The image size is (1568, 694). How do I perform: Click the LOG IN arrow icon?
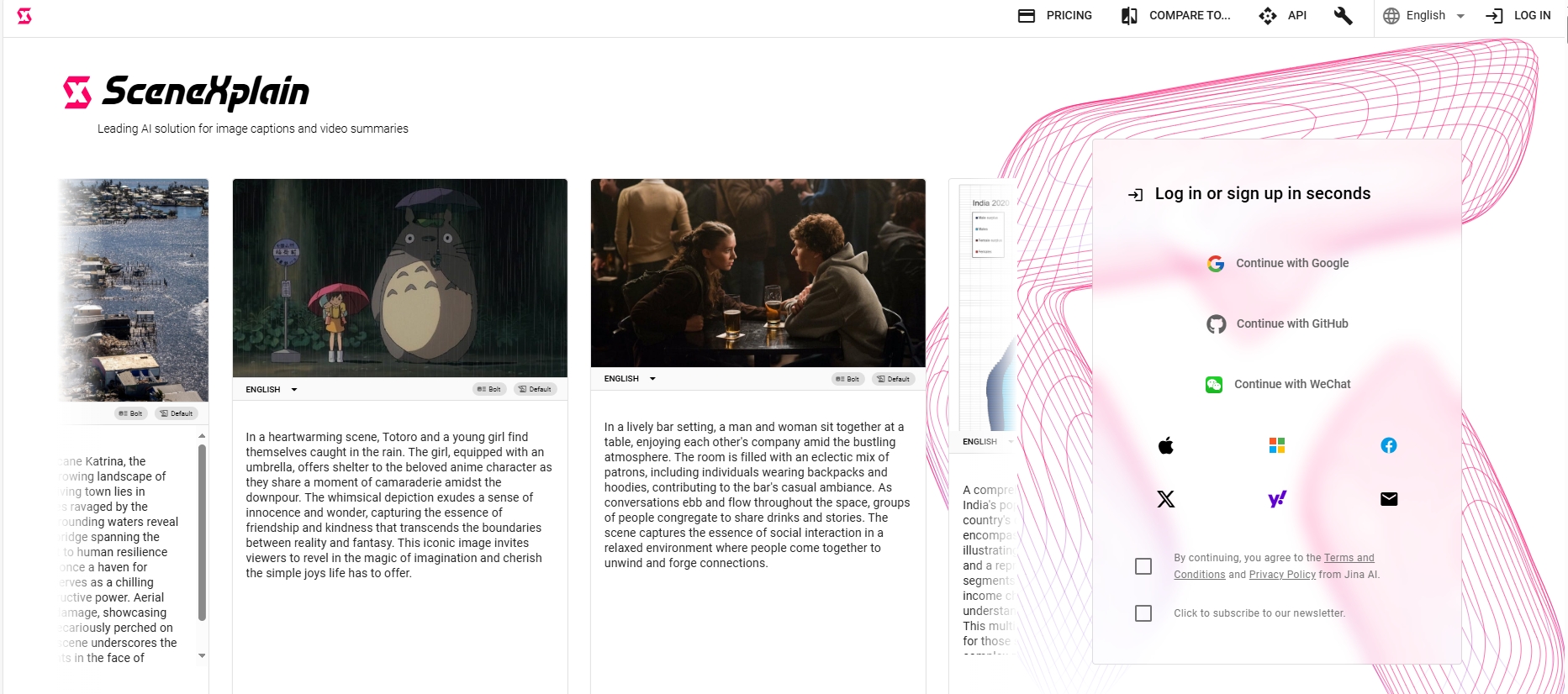tap(1494, 15)
